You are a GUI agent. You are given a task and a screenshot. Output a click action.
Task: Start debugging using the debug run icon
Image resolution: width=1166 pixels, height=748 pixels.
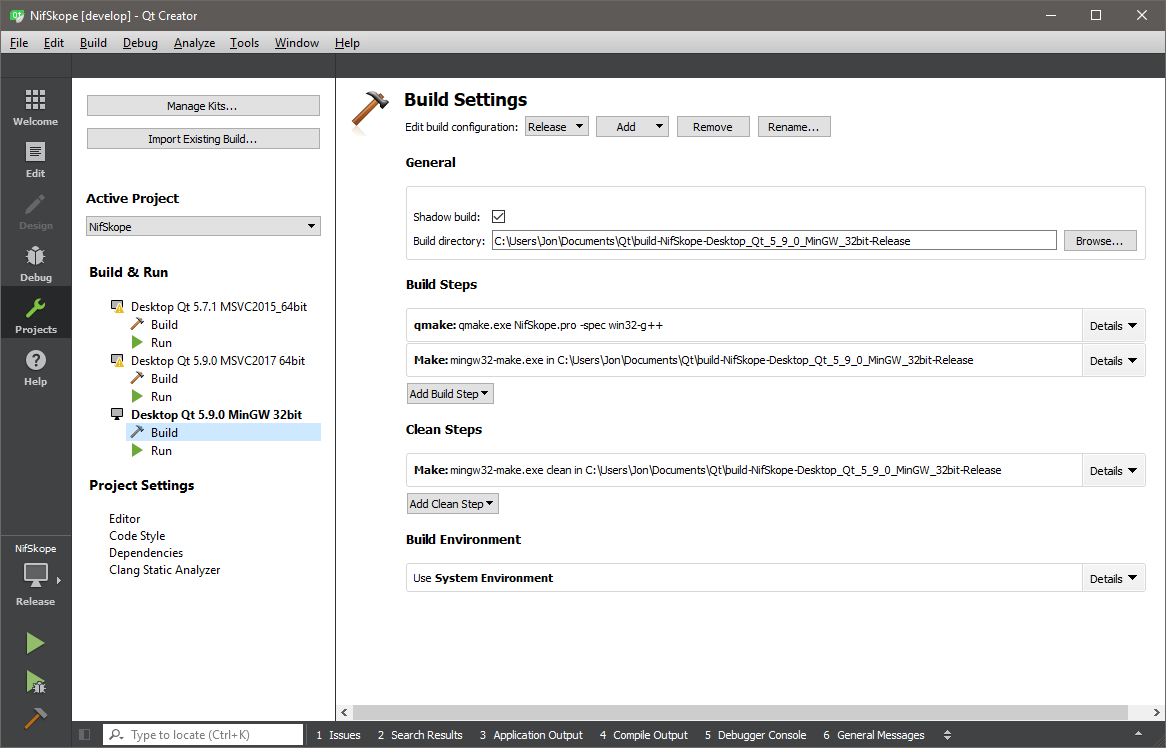pos(35,682)
